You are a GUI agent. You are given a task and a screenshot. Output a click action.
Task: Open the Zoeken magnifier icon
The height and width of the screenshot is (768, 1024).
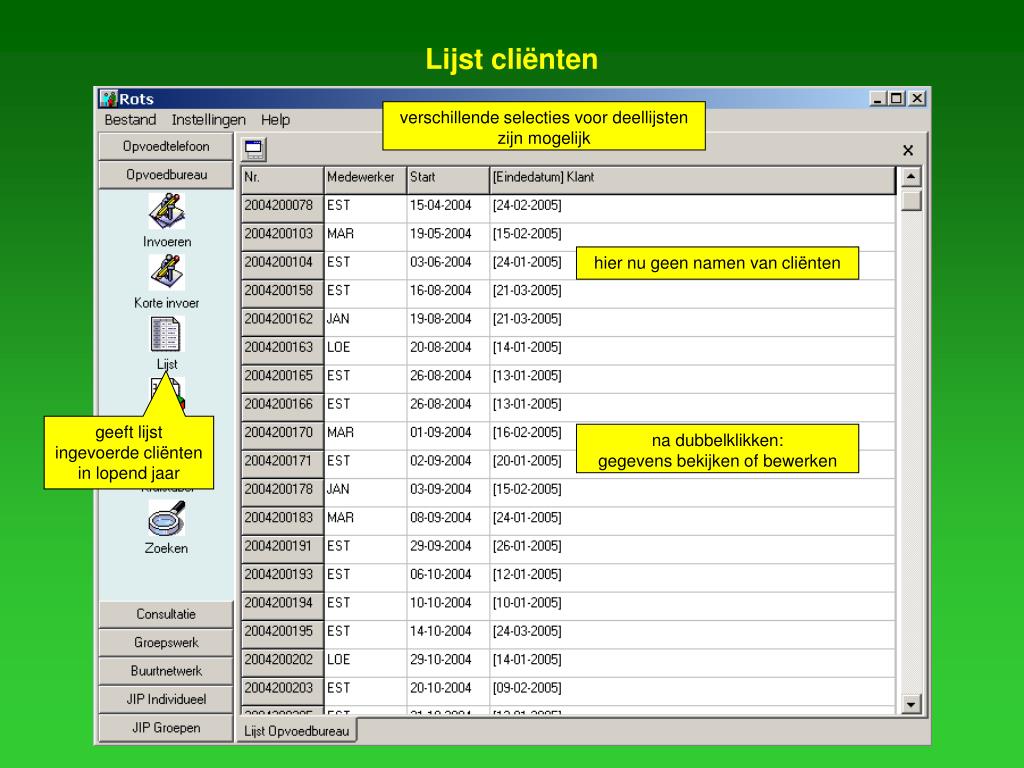pos(167,519)
